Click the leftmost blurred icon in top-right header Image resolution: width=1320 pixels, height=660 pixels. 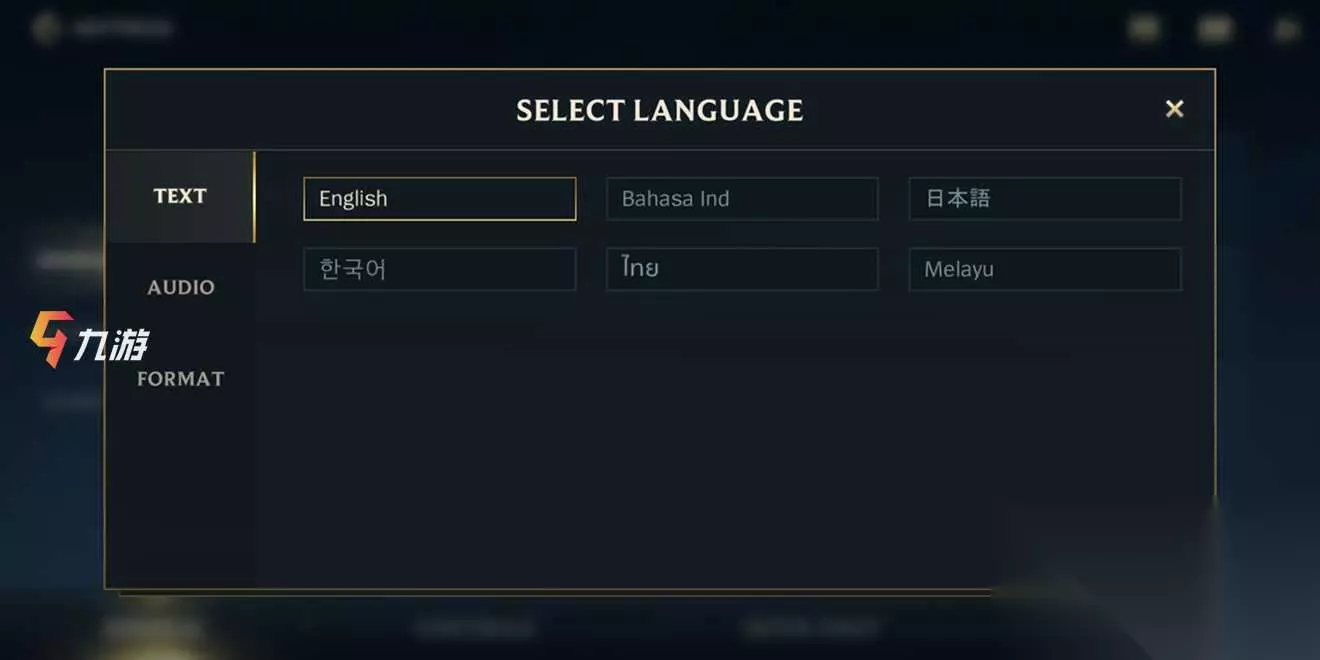tap(1144, 29)
